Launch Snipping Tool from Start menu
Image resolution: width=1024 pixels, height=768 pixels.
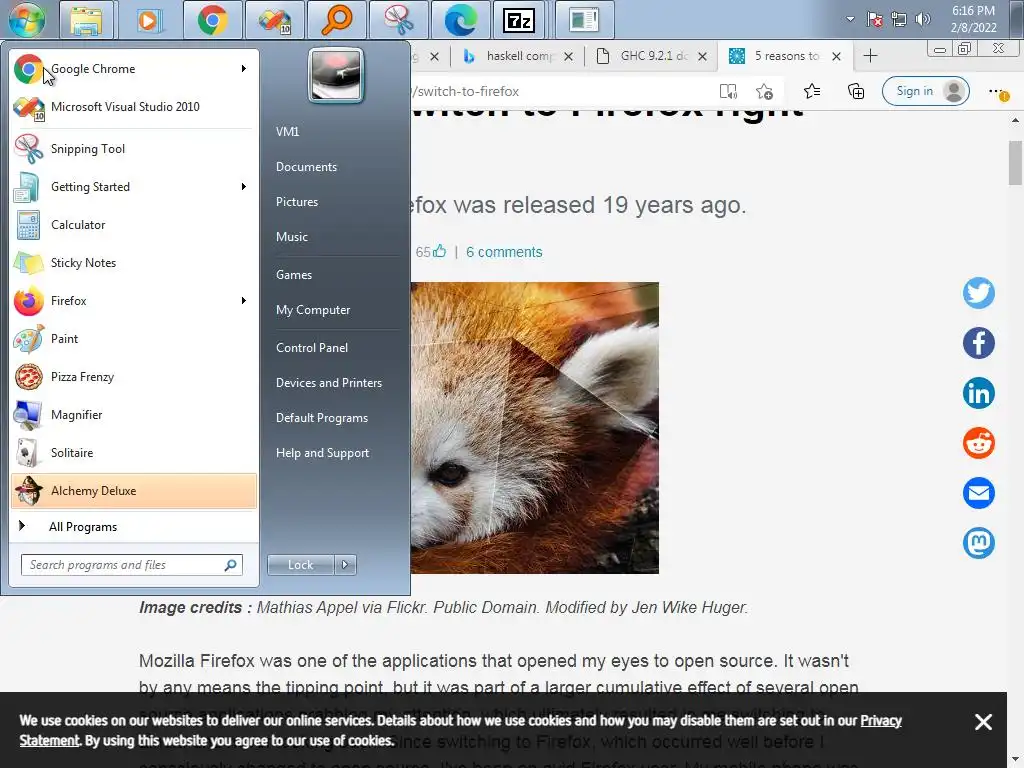(134, 149)
